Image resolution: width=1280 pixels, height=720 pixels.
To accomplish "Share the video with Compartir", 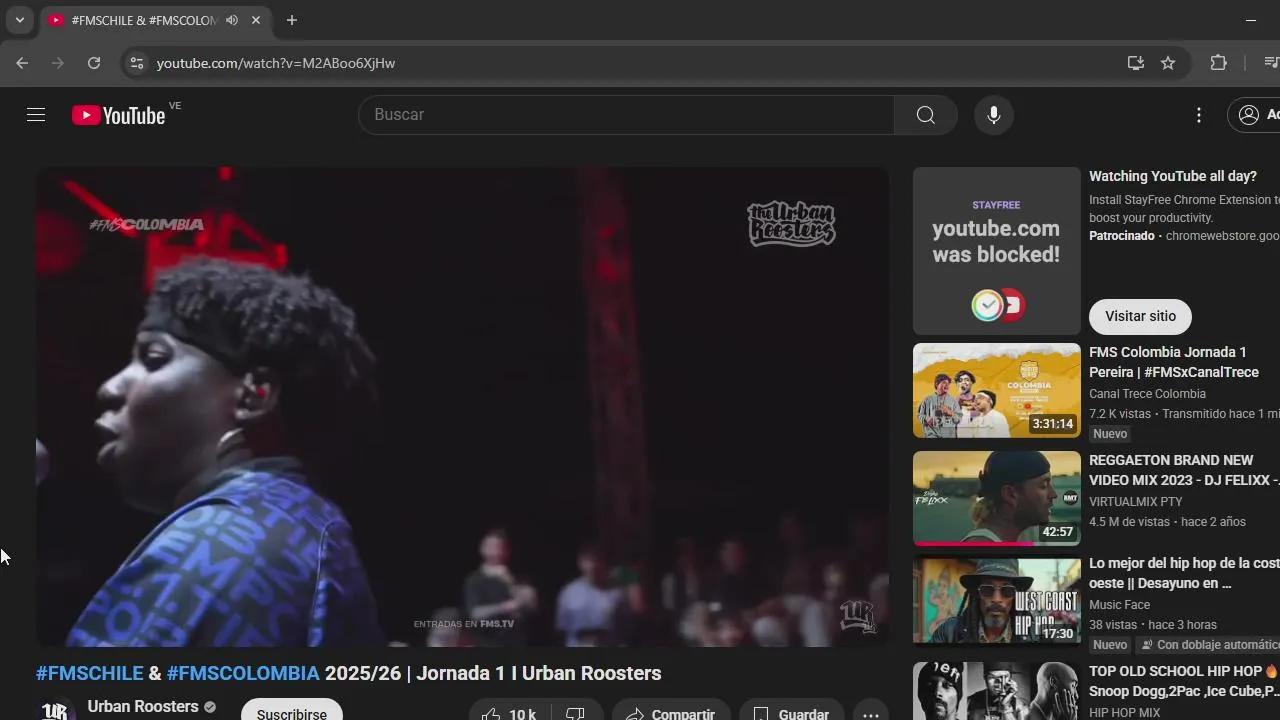I will [671, 711].
